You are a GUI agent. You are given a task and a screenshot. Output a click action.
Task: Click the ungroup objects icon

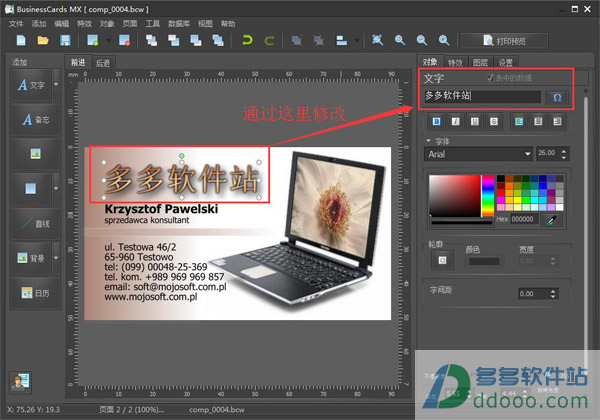pyautogui.click(x=319, y=40)
